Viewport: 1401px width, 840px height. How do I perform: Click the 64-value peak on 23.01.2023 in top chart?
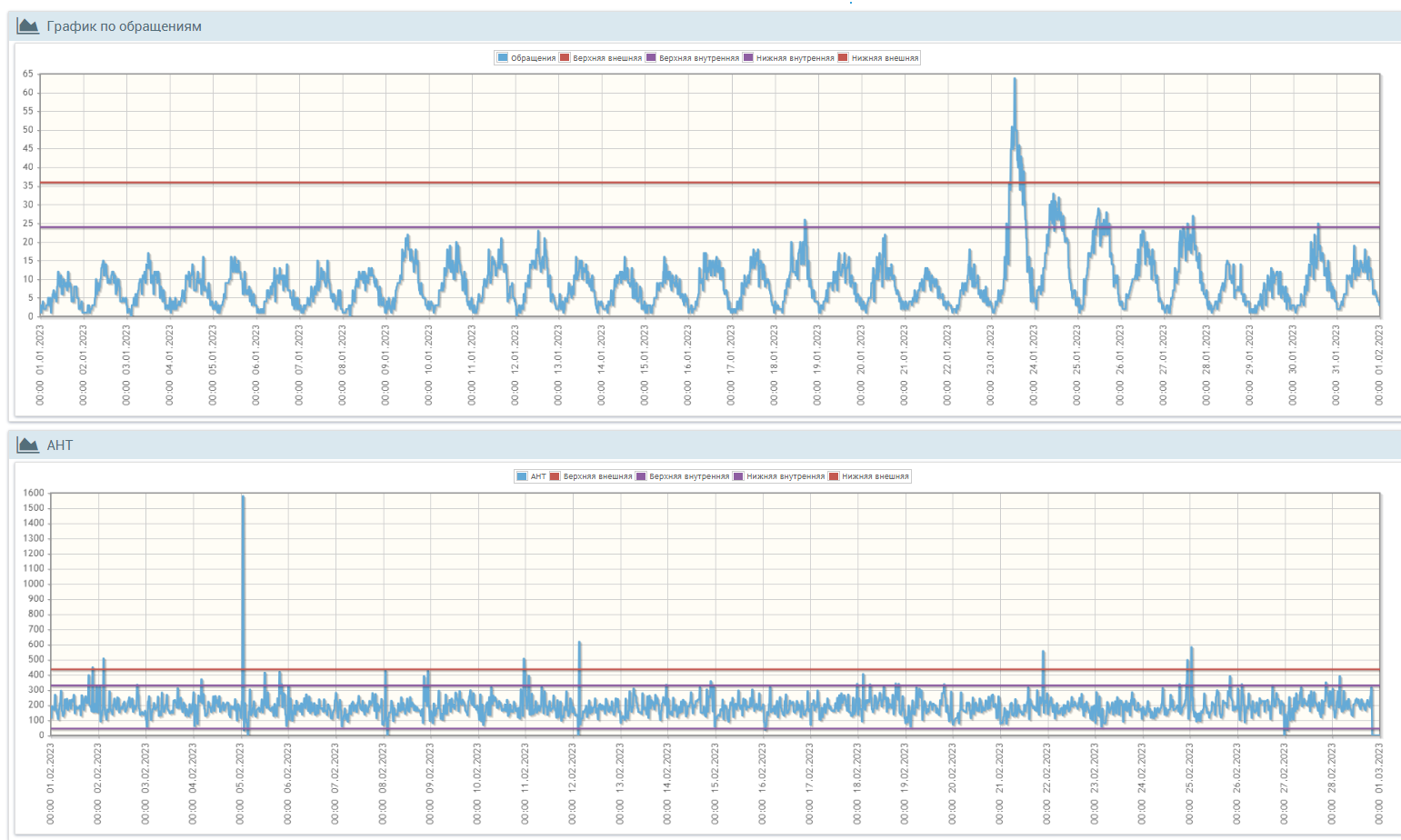coord(1015,80)
